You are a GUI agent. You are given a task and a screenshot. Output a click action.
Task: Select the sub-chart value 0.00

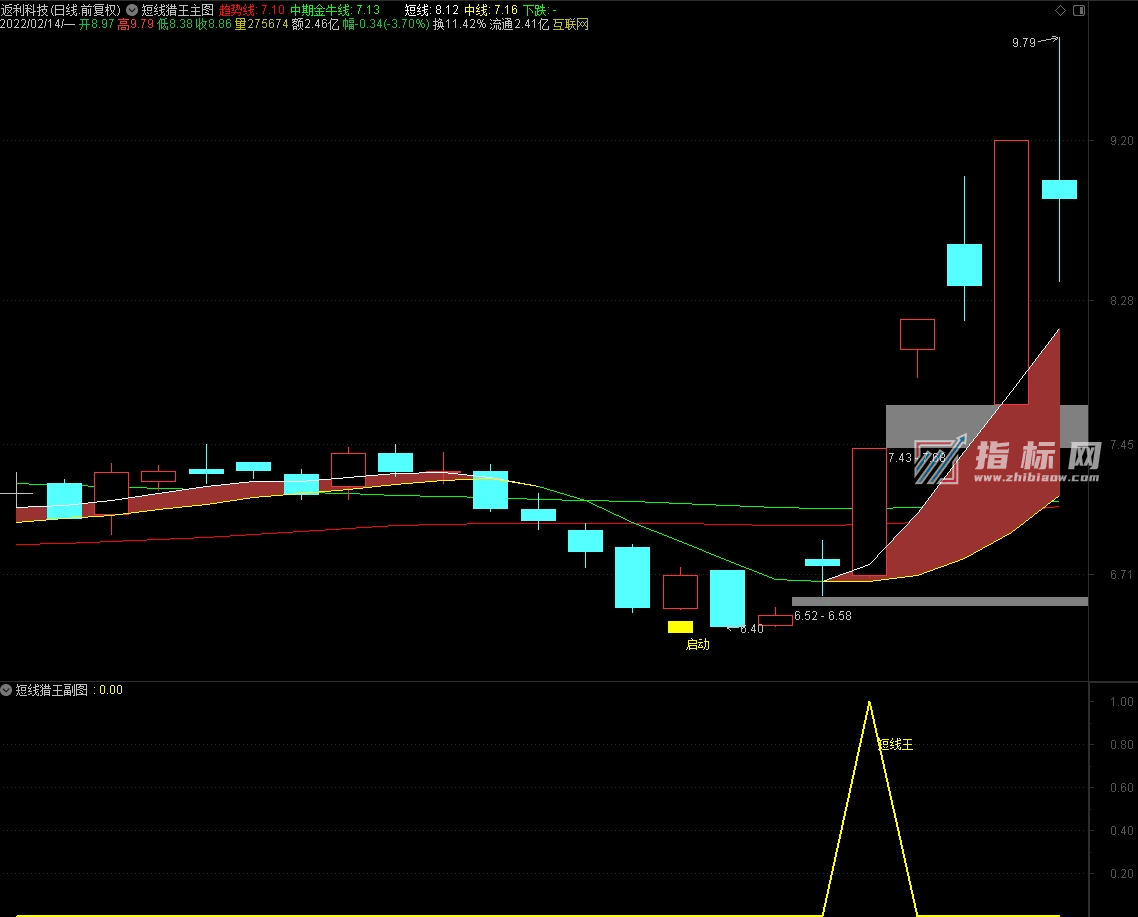point(111,690)
